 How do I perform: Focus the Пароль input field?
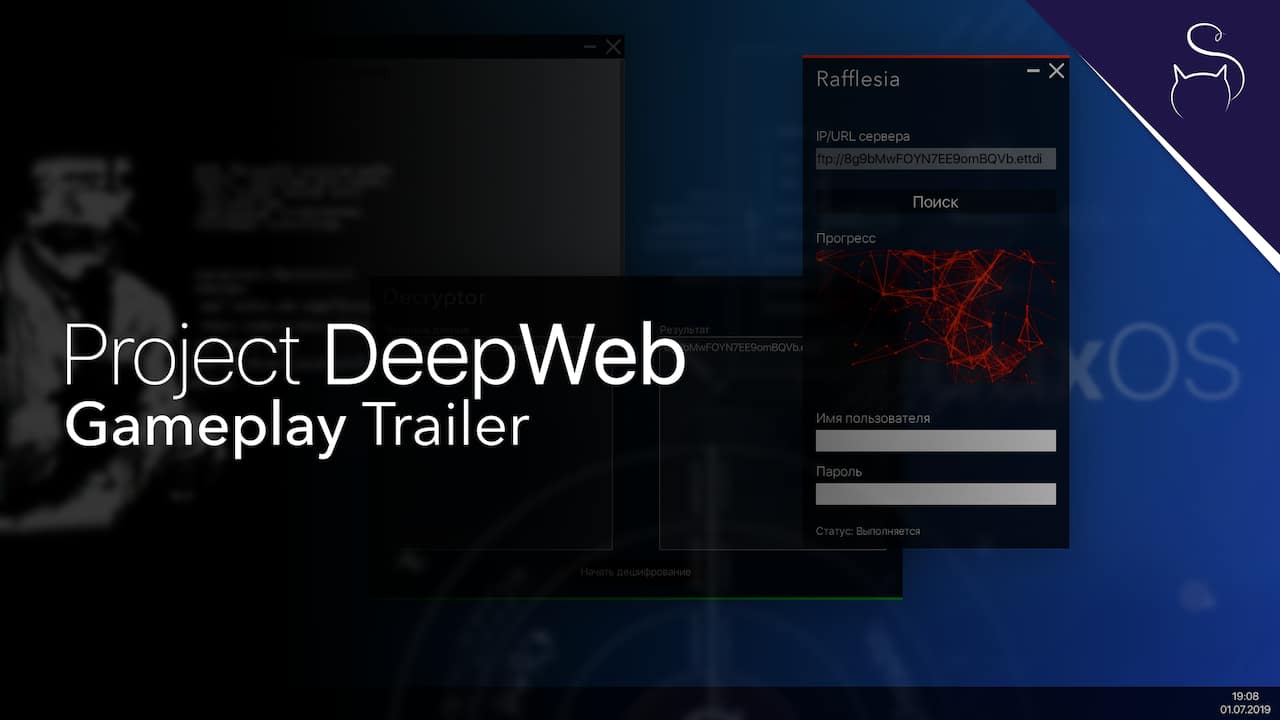(936, 494)
